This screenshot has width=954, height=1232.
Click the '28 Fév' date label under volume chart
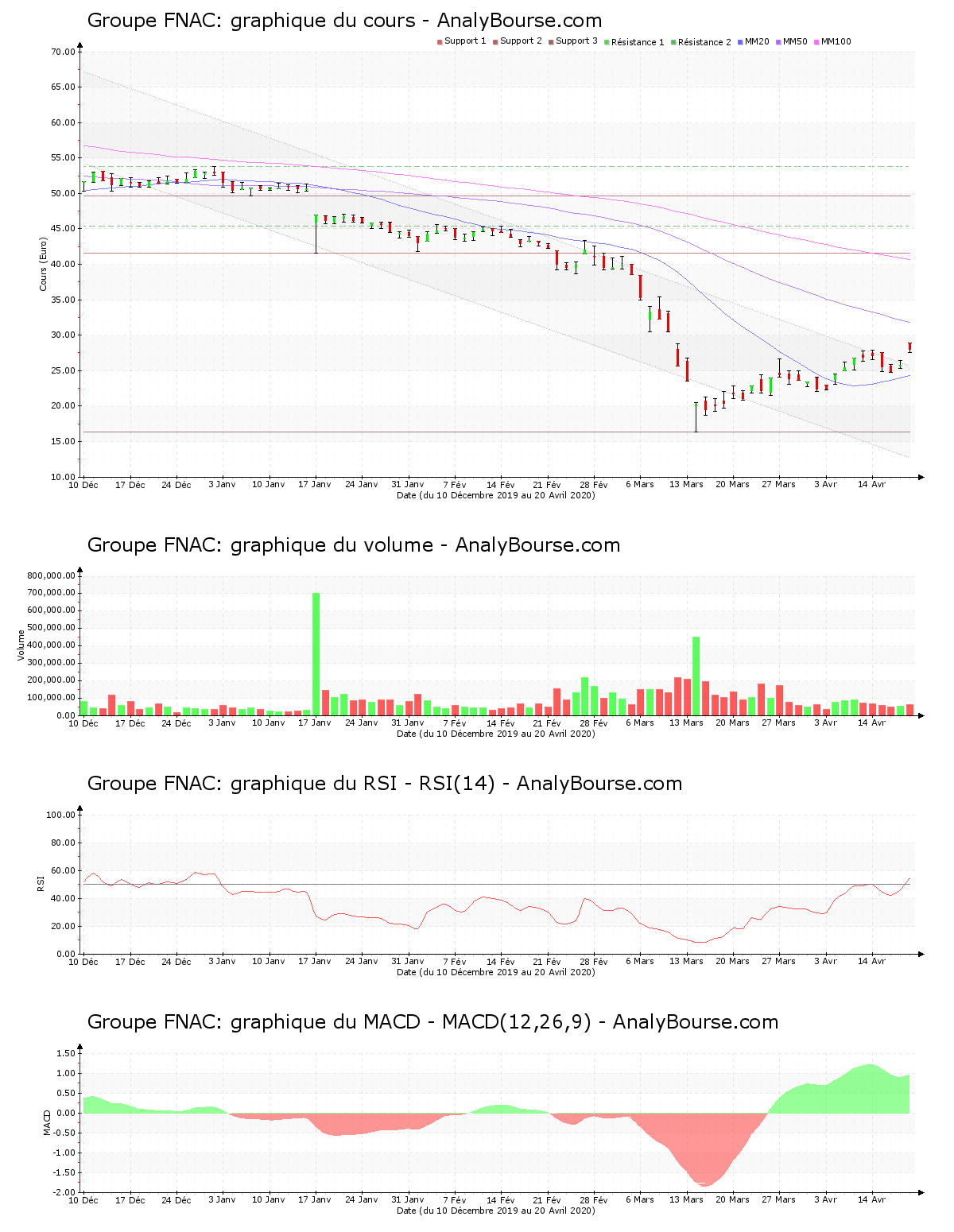[593, 723]
